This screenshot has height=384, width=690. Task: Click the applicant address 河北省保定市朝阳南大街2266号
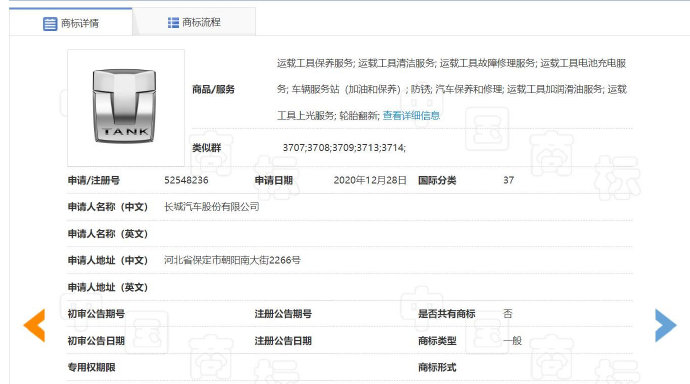(232, 260)
